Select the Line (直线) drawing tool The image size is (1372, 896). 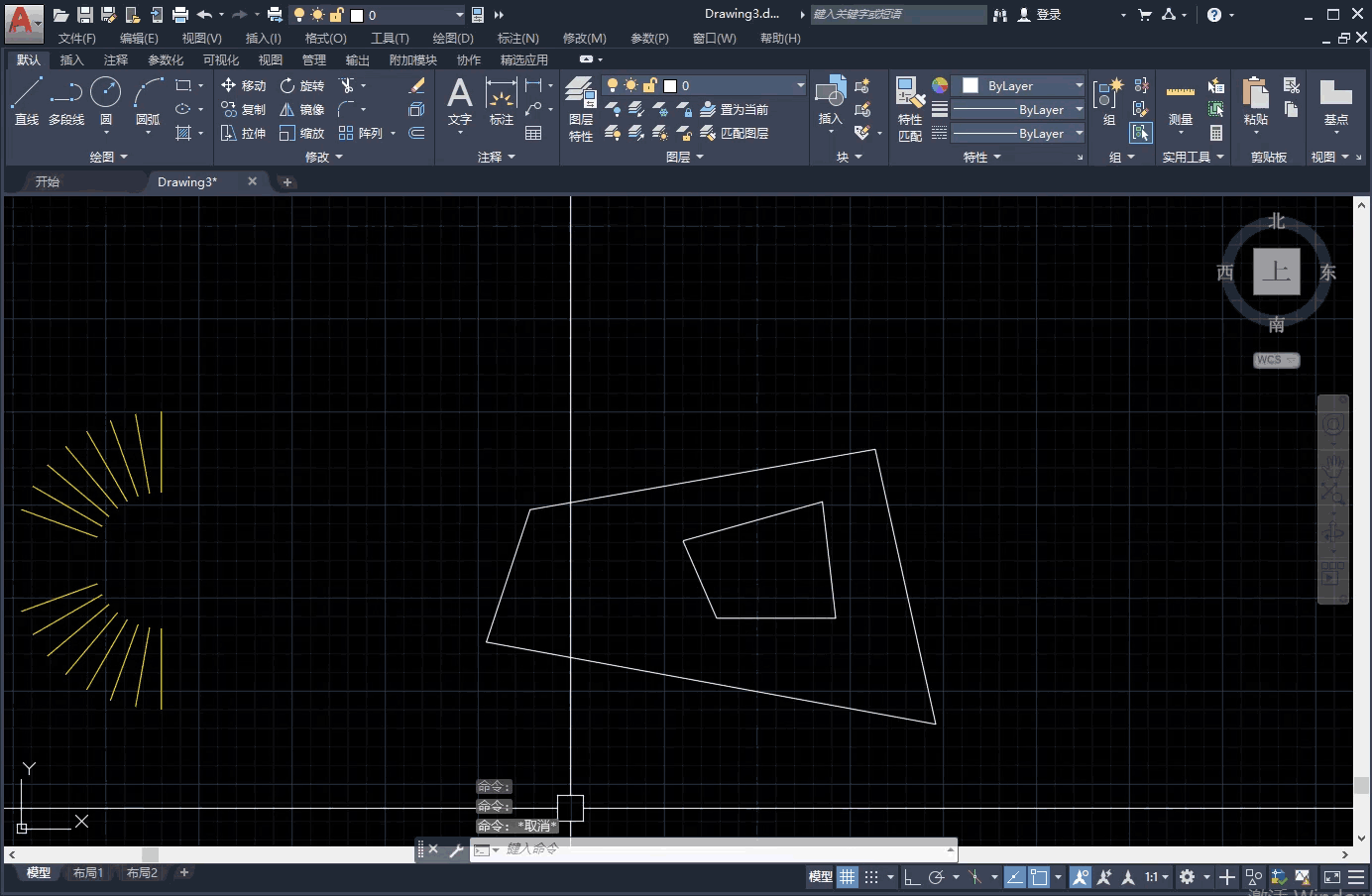pos(27,101)
